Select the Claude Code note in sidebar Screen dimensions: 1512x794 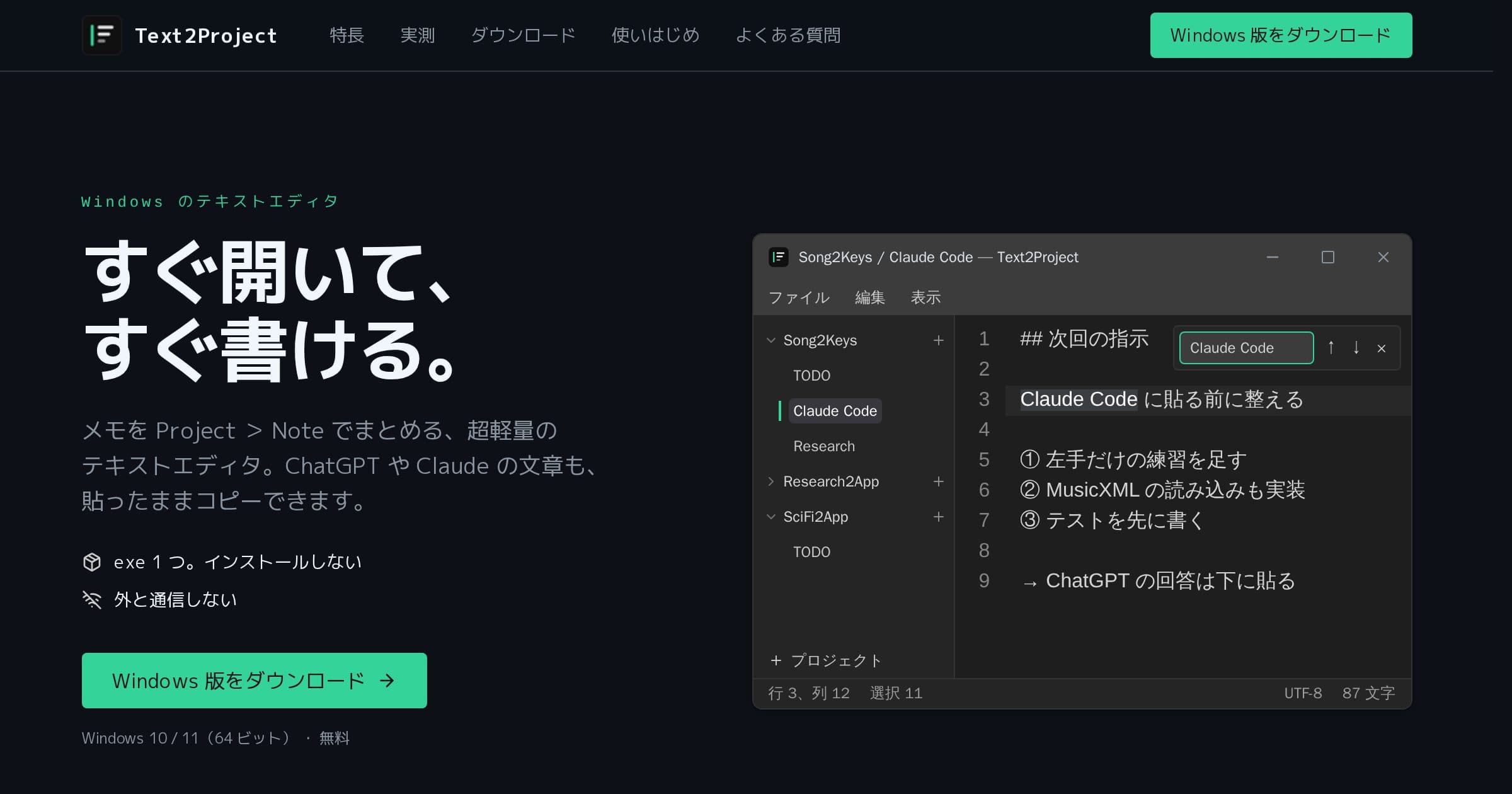click(835, 411)
